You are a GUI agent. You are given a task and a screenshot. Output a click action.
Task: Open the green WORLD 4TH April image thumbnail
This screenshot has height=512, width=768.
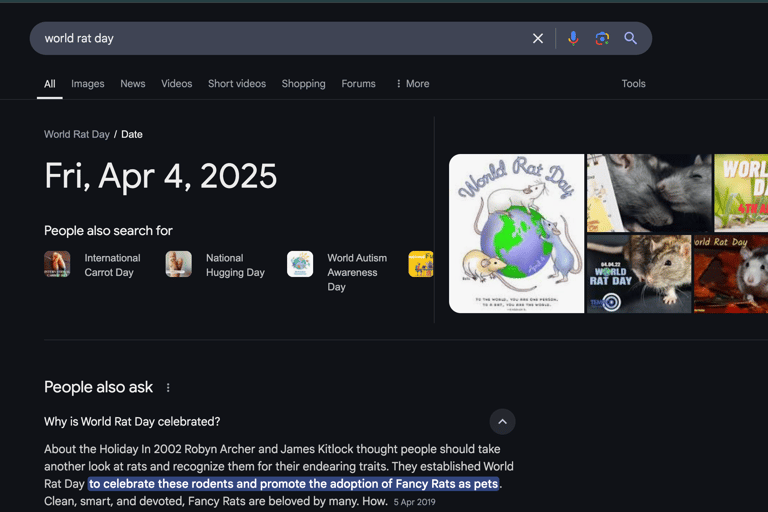click(741, 193)
